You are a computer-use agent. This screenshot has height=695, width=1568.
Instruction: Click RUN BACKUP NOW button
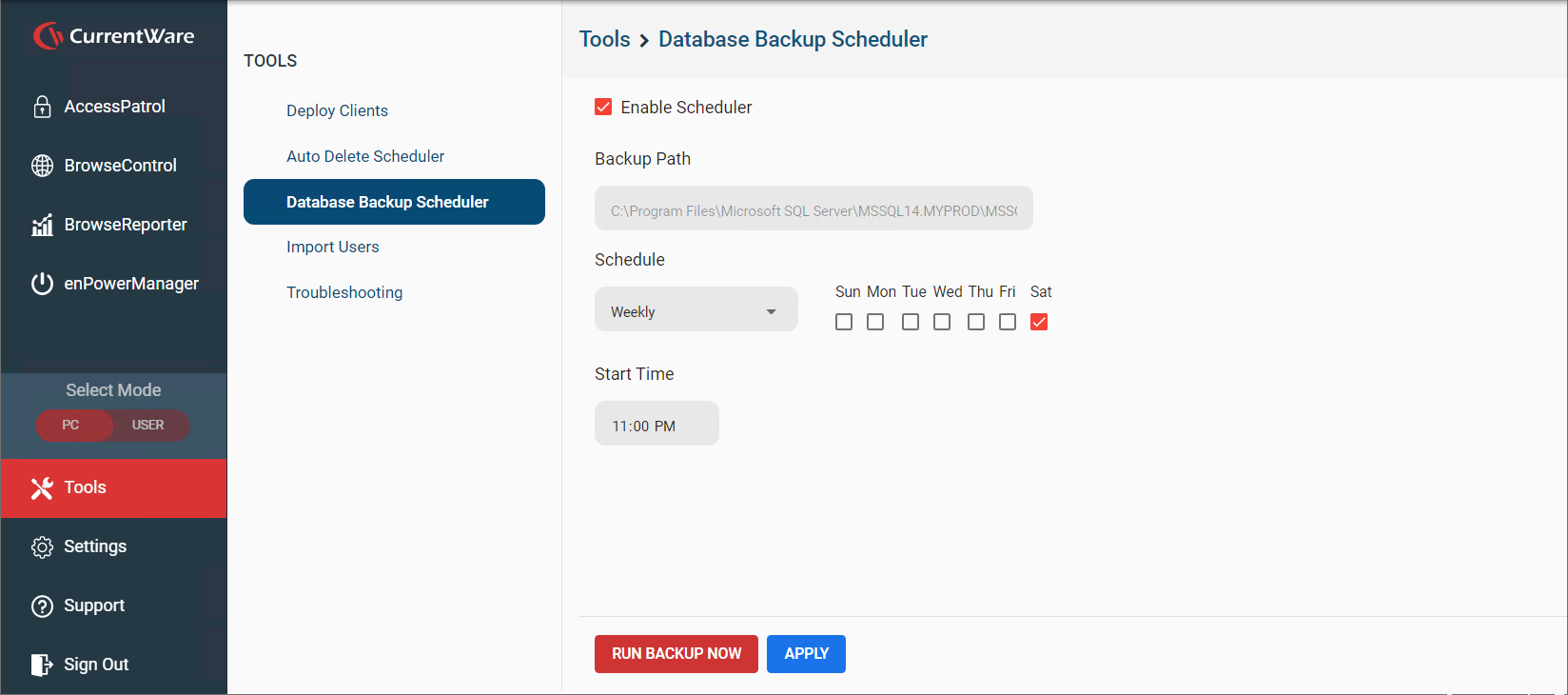(676, 654)
